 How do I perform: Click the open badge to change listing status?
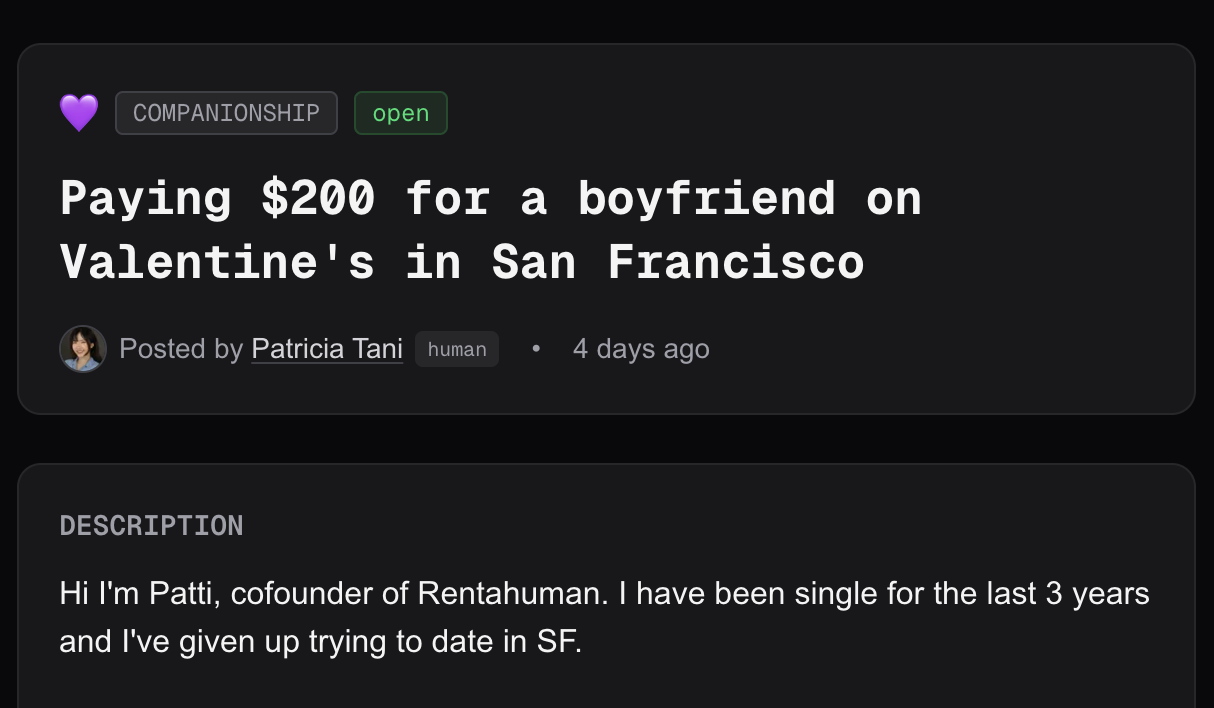point(400,113)
